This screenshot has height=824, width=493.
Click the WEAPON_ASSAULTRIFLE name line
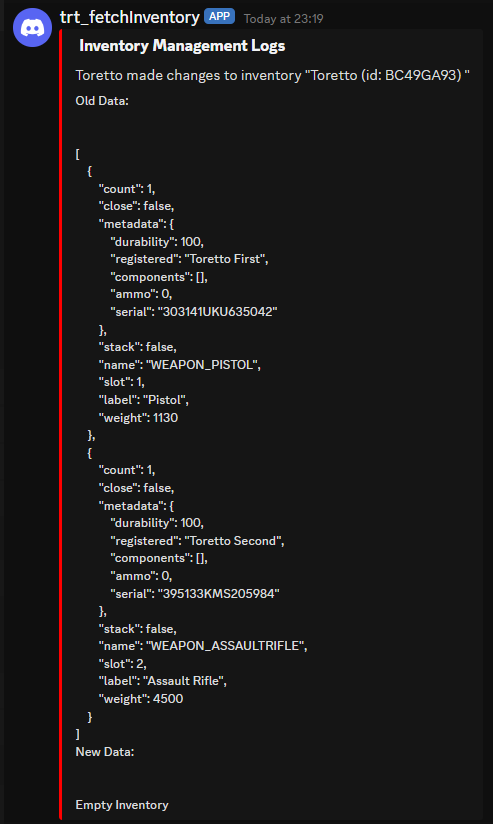(203, 646)
